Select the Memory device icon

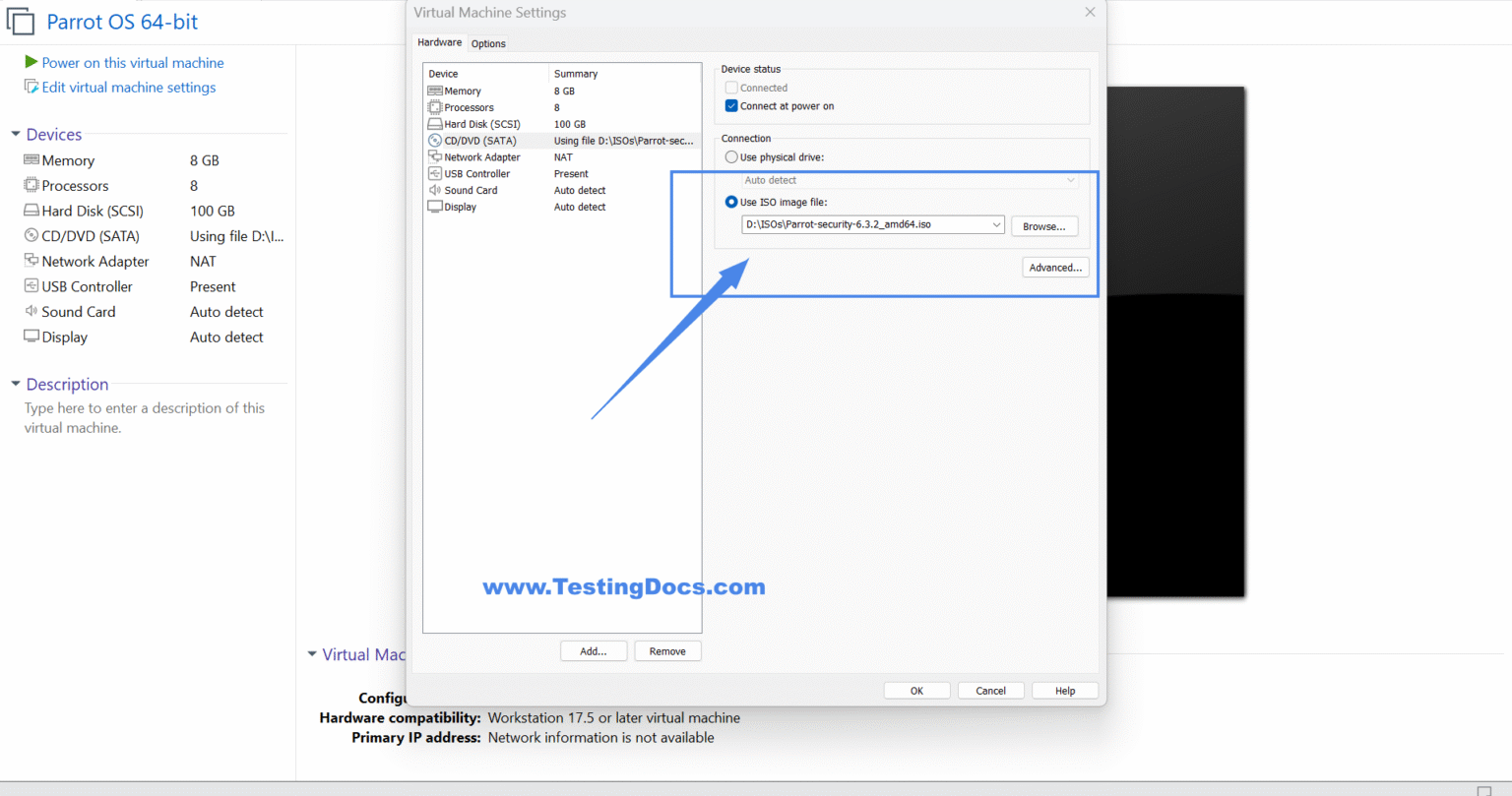click(433, 91)
